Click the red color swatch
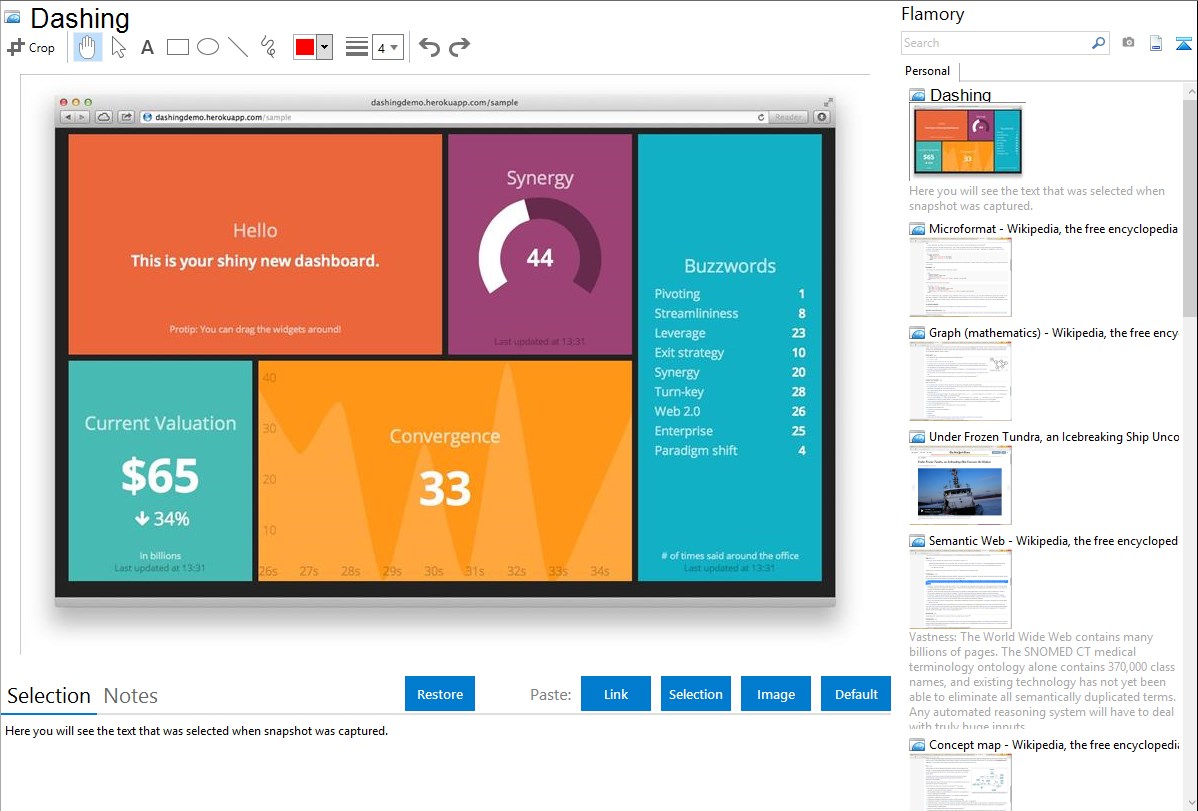The height and width of the screenshot is (811, 1198). pyautogui.click(x=305, y=47)
